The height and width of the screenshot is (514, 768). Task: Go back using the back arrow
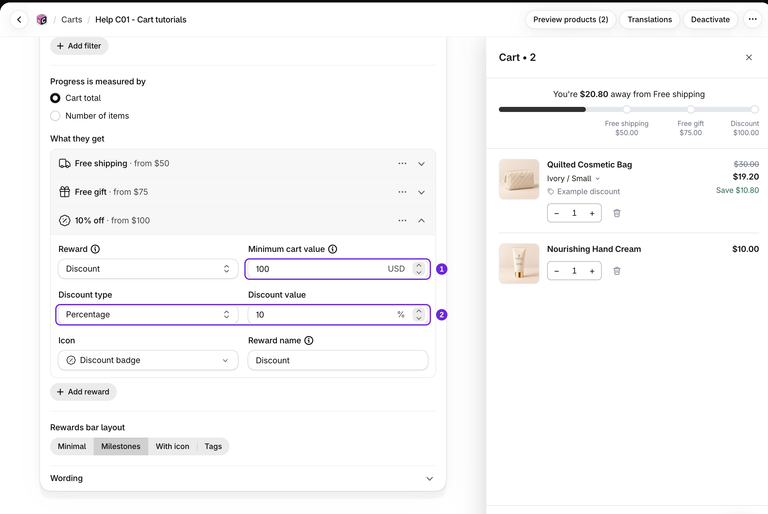pyautogui.click(x=19, y=20)
